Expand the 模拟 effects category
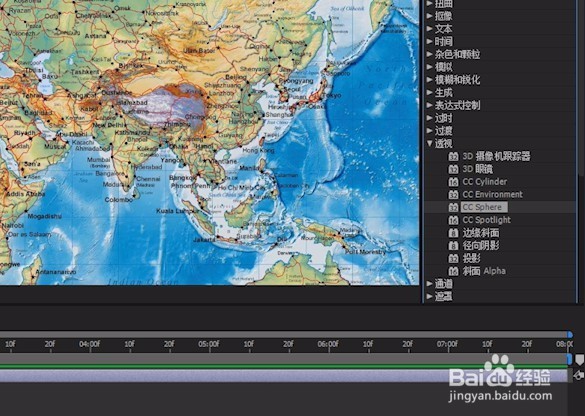This screenshot has height=416, width=585. pos(430,67)
